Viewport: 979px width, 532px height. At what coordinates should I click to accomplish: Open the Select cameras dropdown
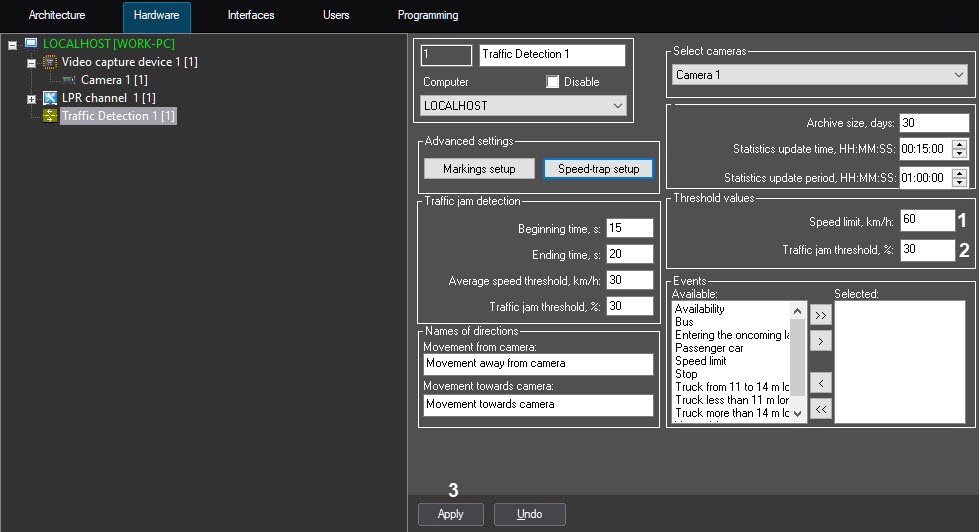pyautogui.click(x=819, y=75)
